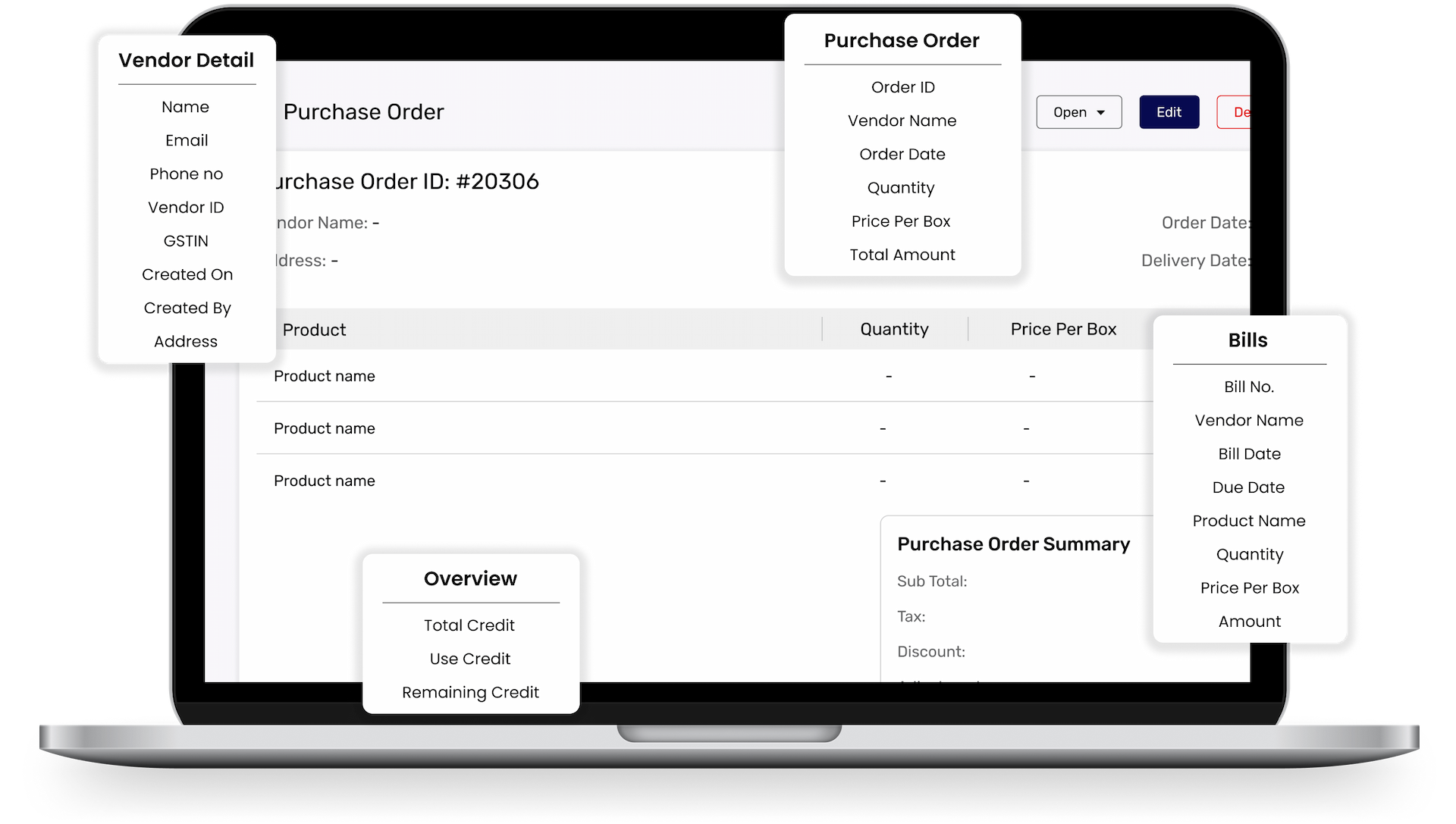Click the Price Per Box column header
This screenshot has width=1456, height=824.
(x=1063, y=329)
